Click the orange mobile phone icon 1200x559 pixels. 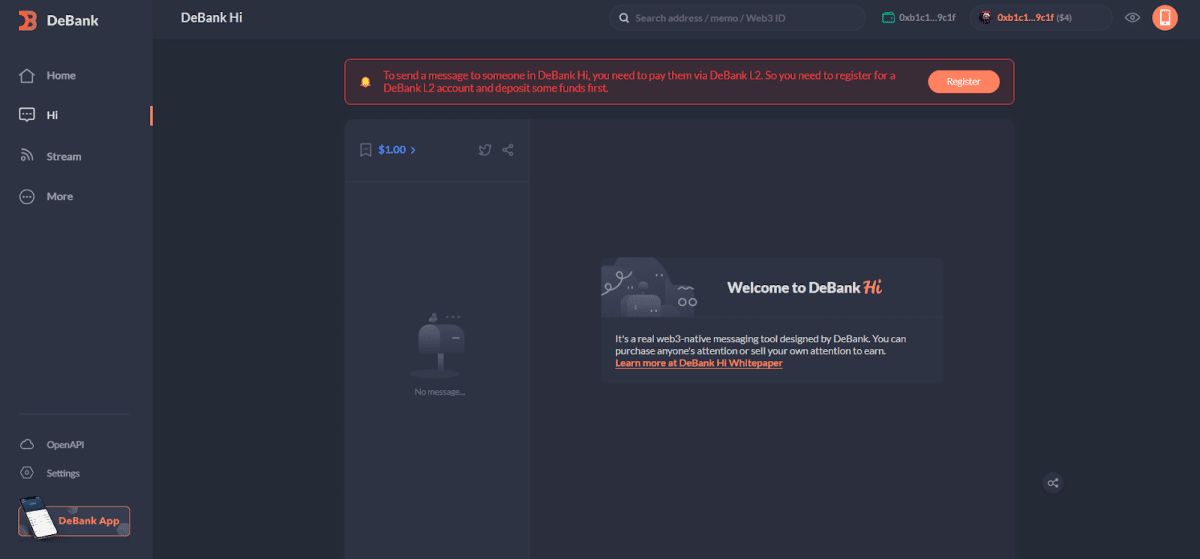click(1164, 18)
